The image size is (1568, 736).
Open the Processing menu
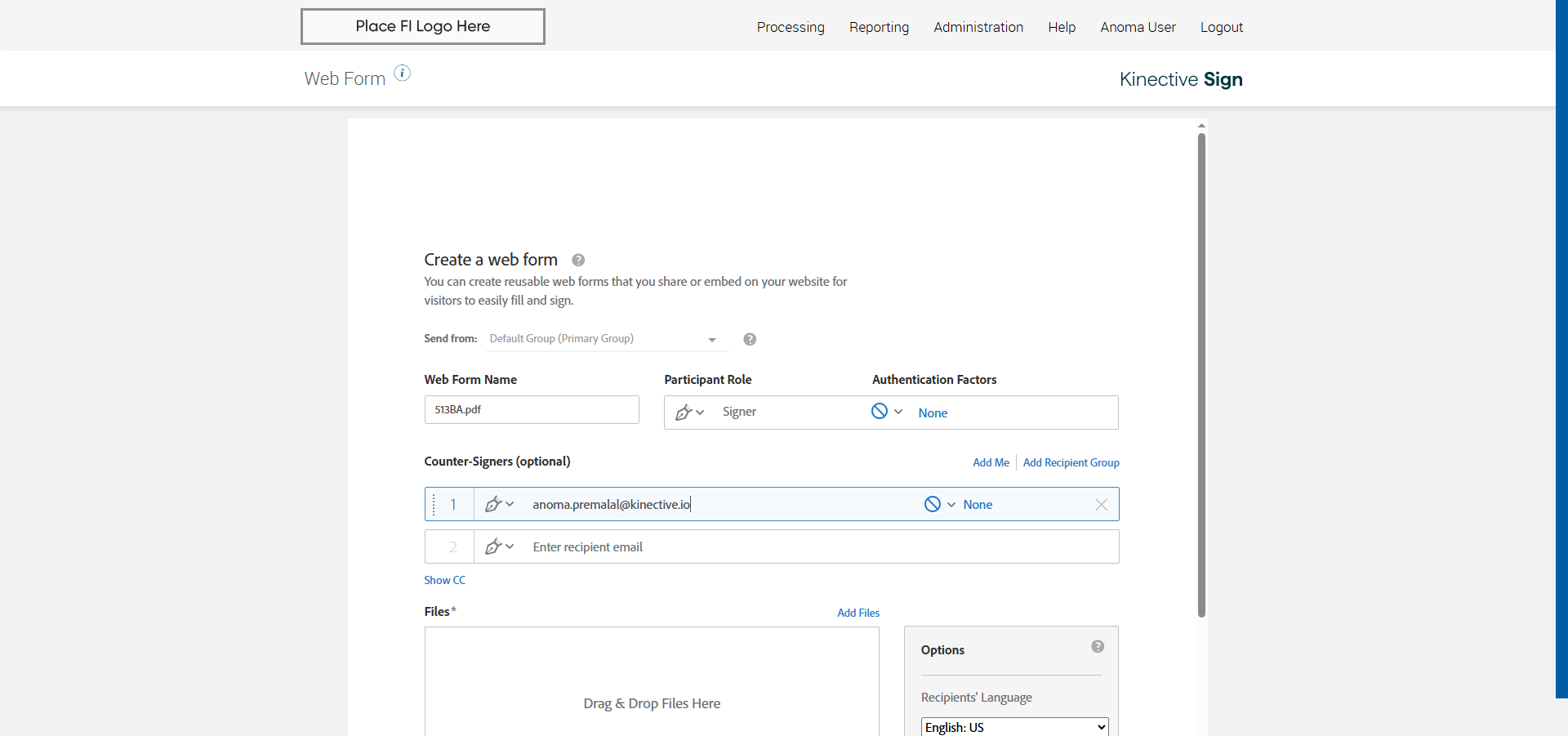pyautogui.click(x=791, y=27)
